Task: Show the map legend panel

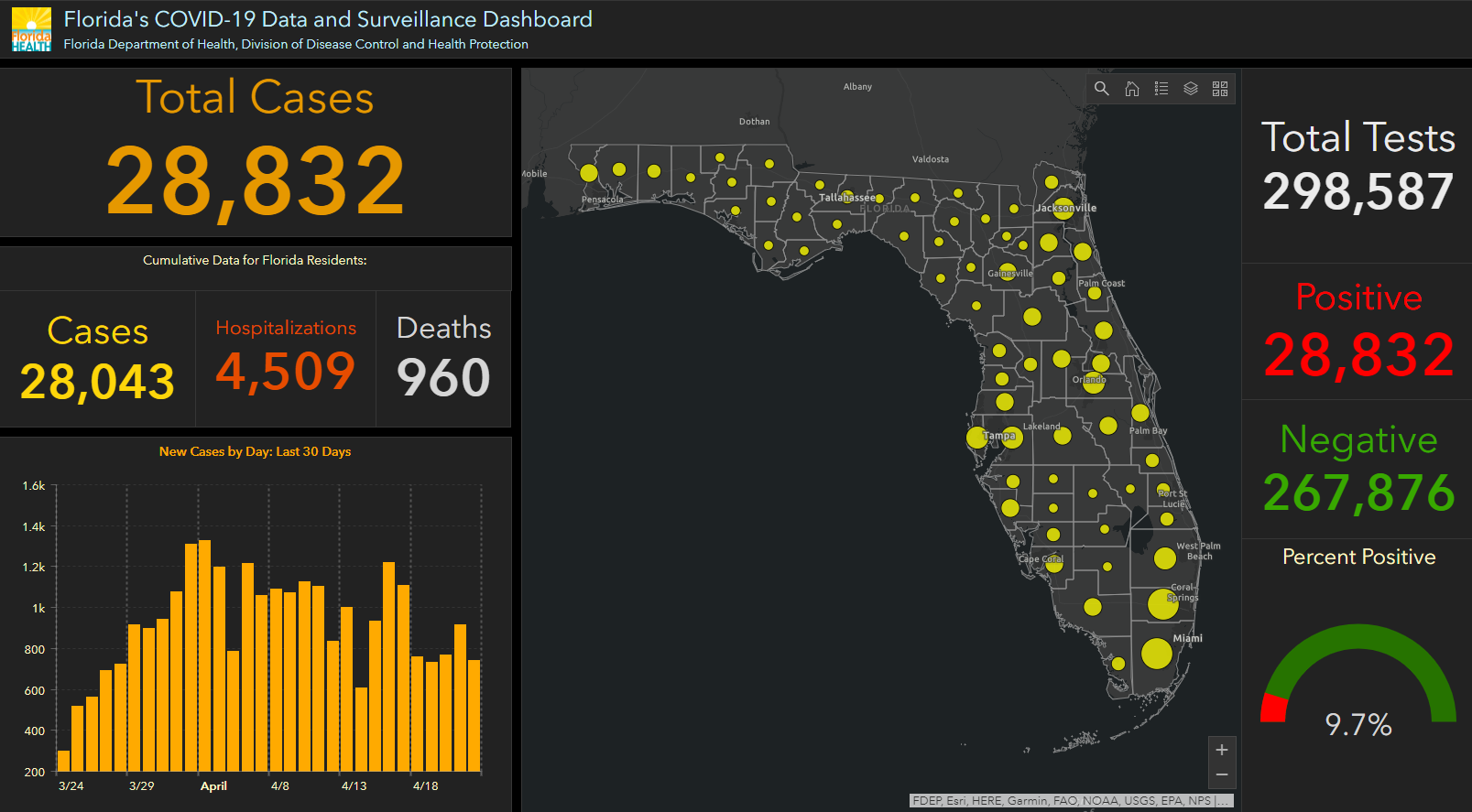Action: click(1161, 89)
